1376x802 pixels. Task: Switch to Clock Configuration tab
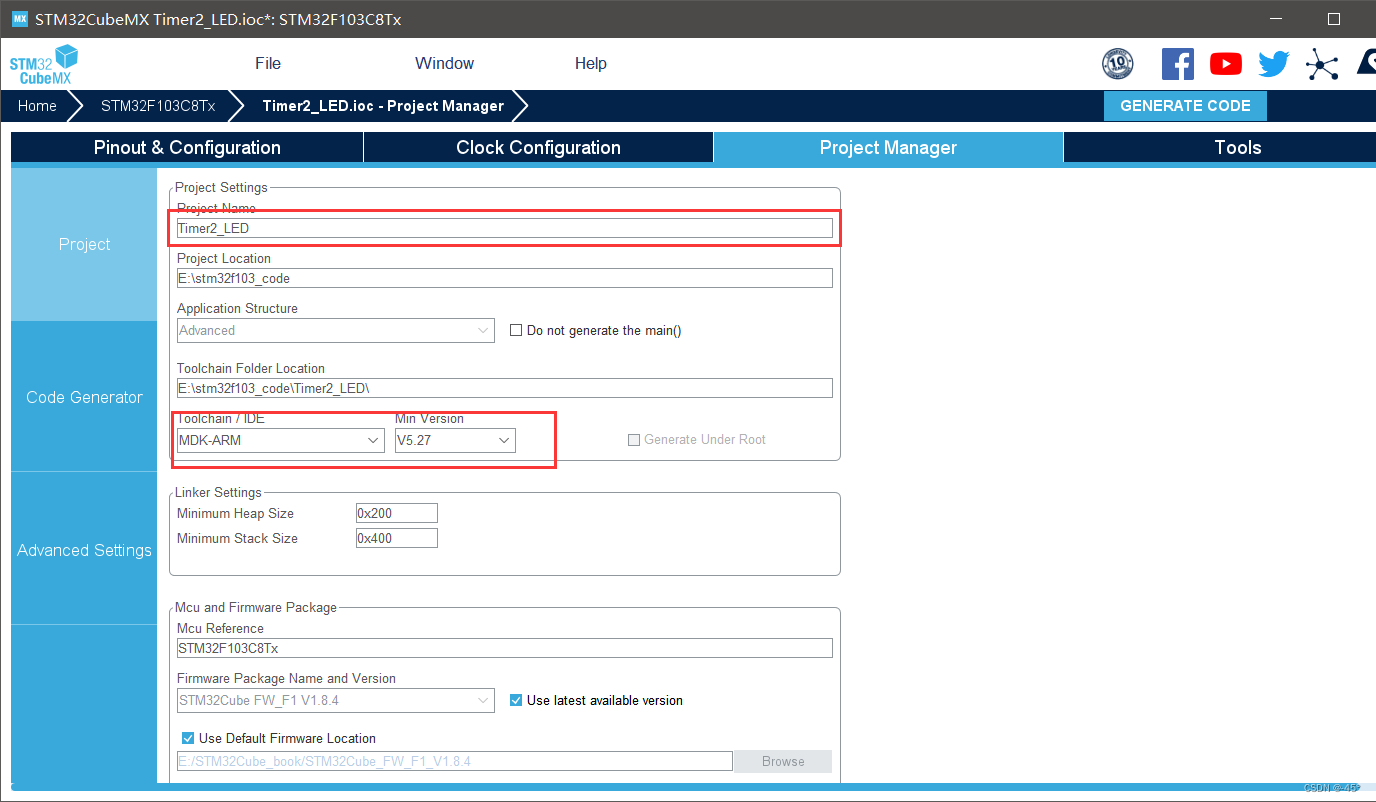tap(538, 147)
